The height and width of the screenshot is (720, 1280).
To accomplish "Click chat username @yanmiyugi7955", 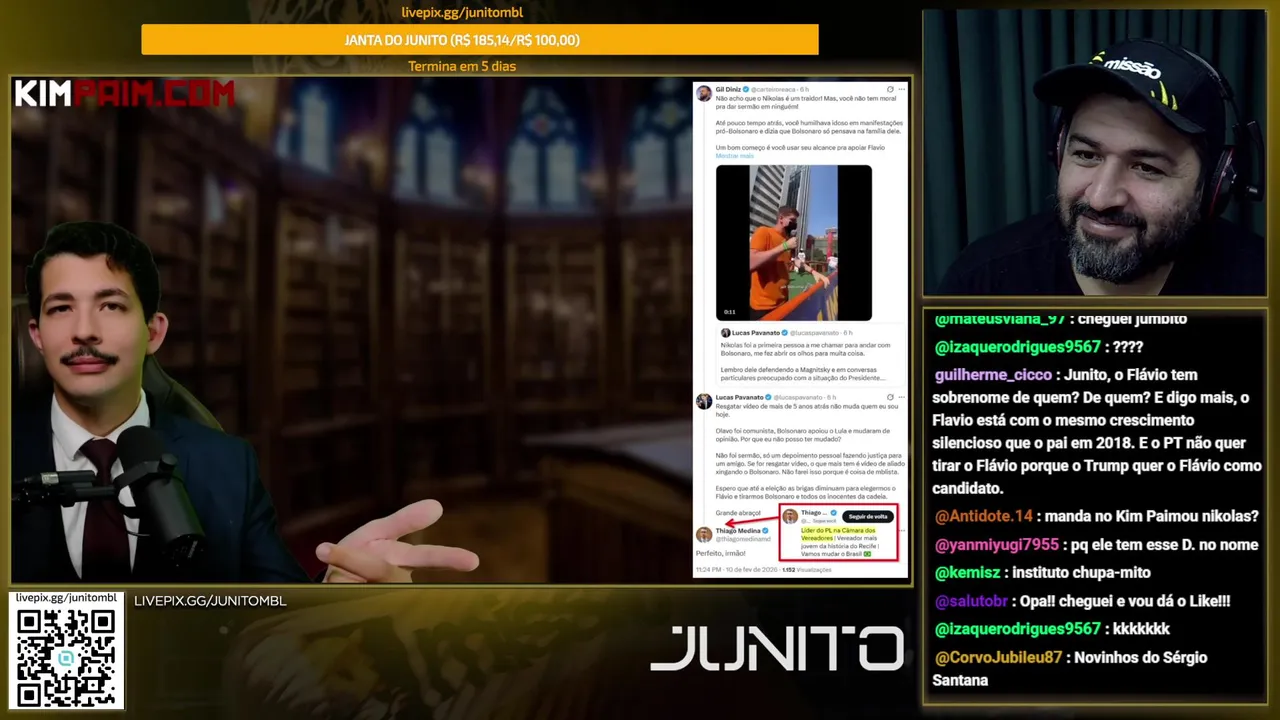I will click(x=997, y=545).
